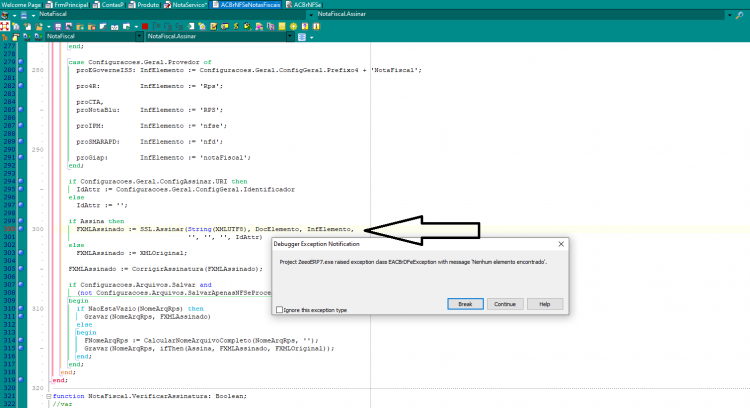Toggle breakpoint dot on line 294

[x=21, y=181]
